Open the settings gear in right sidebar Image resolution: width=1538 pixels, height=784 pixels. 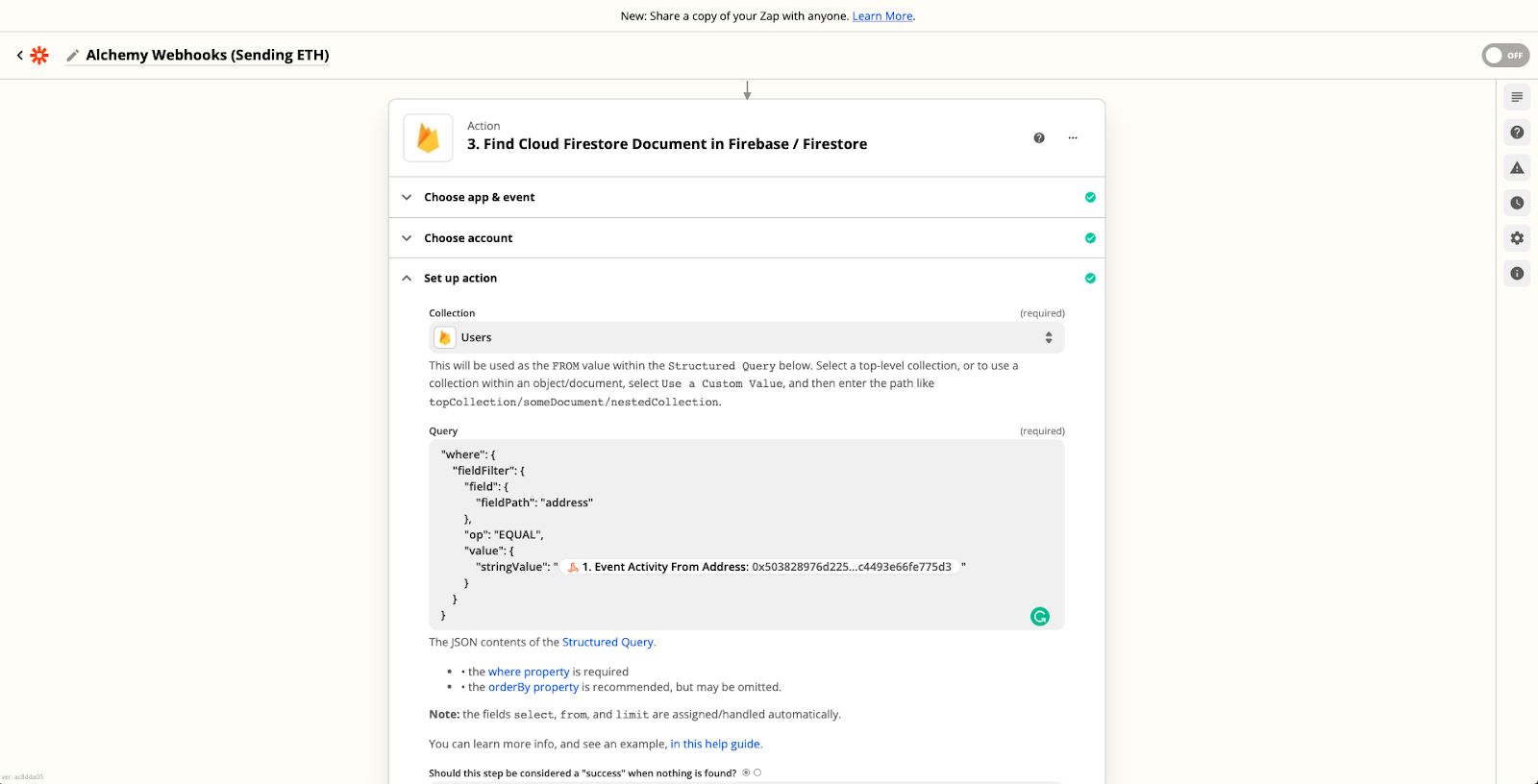pos(1517,238)
